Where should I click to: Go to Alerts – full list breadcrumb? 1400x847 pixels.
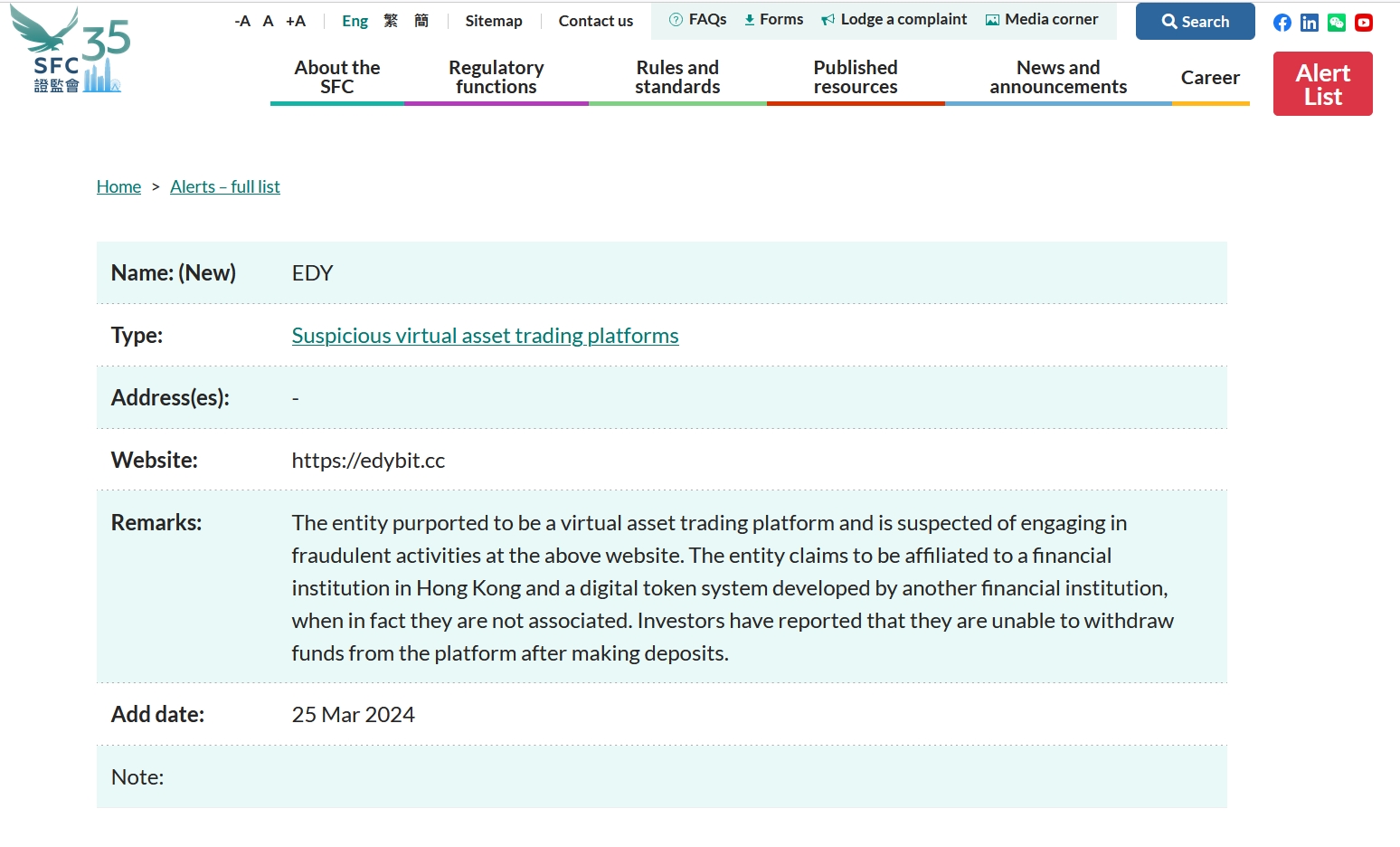point(225,186)
